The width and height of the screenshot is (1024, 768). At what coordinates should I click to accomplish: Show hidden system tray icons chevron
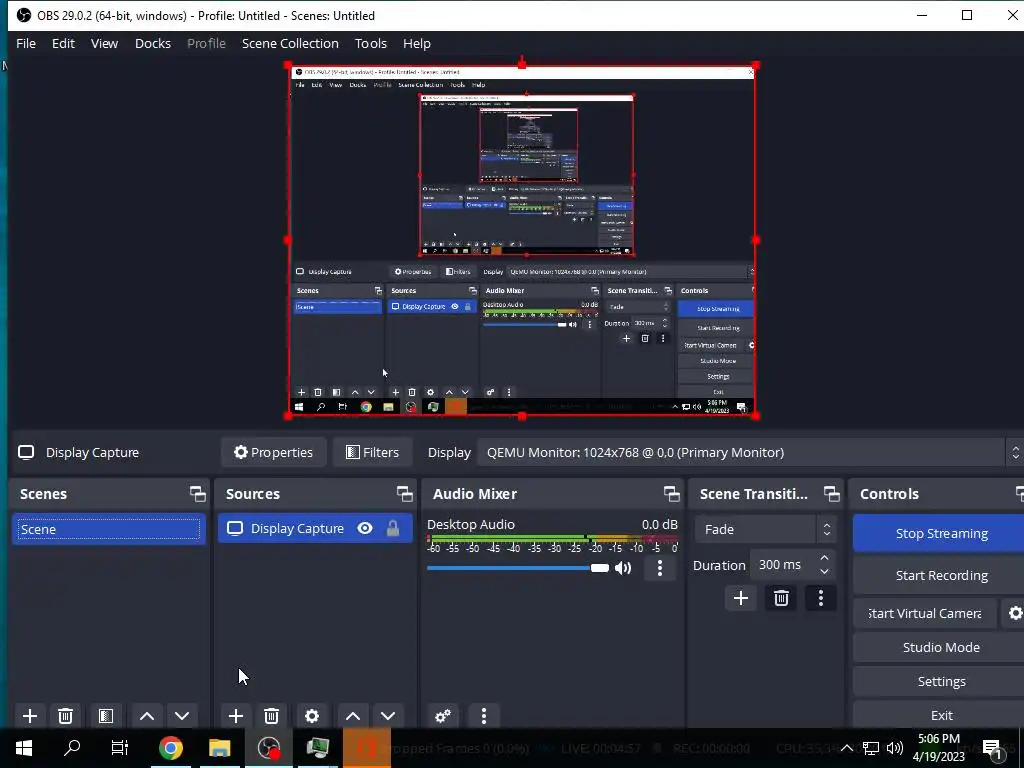coord(846,748)
